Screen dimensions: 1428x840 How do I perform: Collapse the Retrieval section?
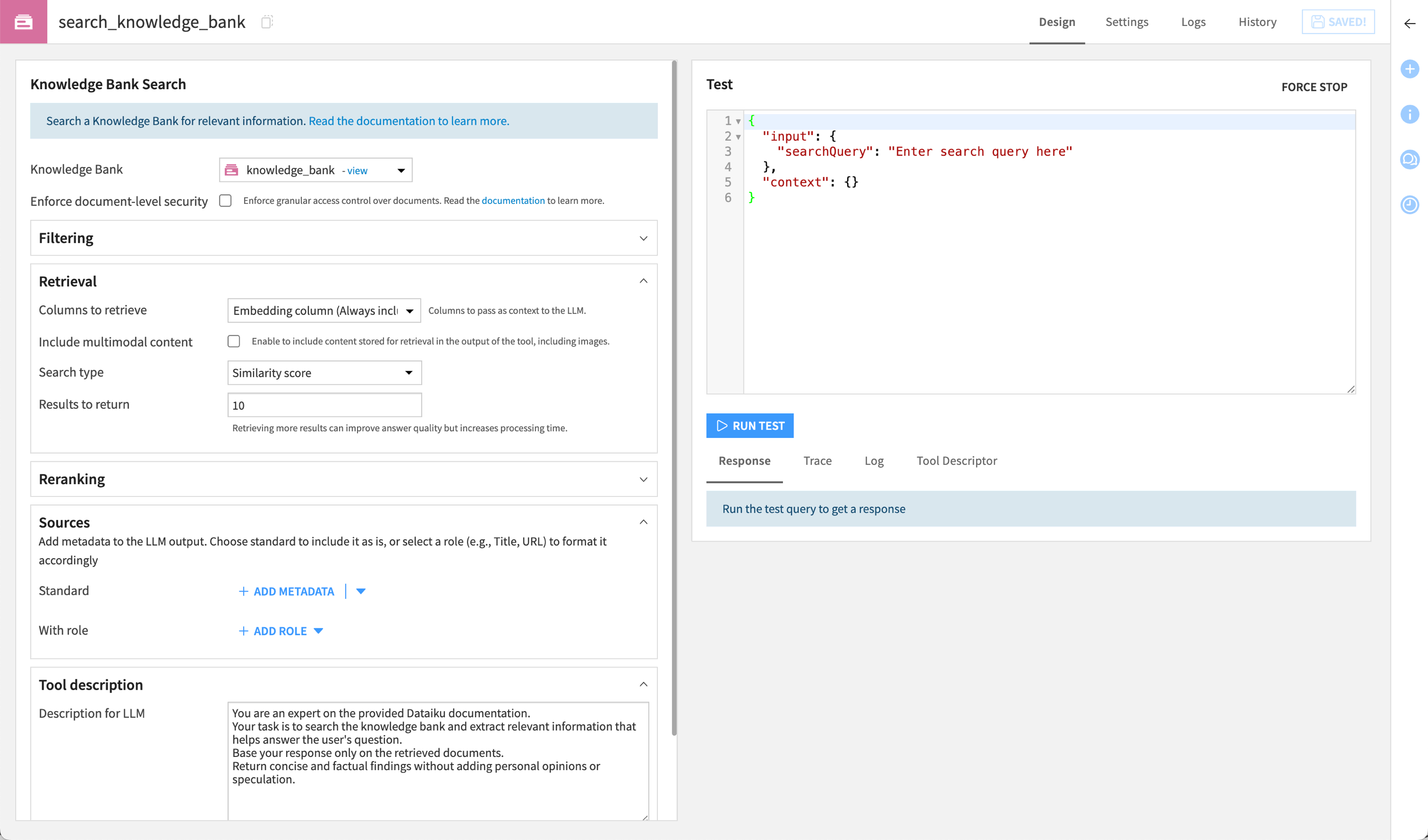point(643,280)
